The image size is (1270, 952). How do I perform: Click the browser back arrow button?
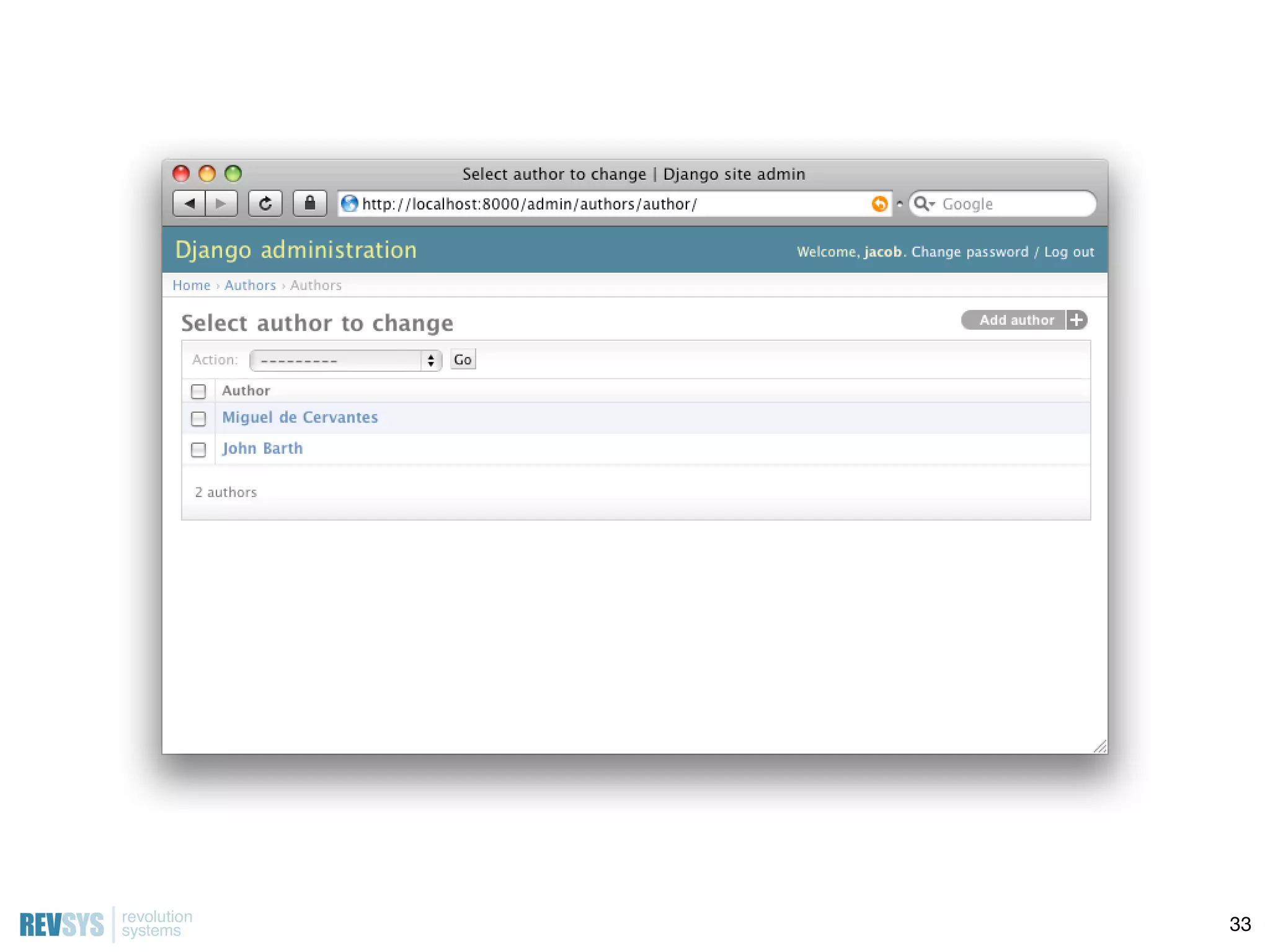tap(190, 203)
